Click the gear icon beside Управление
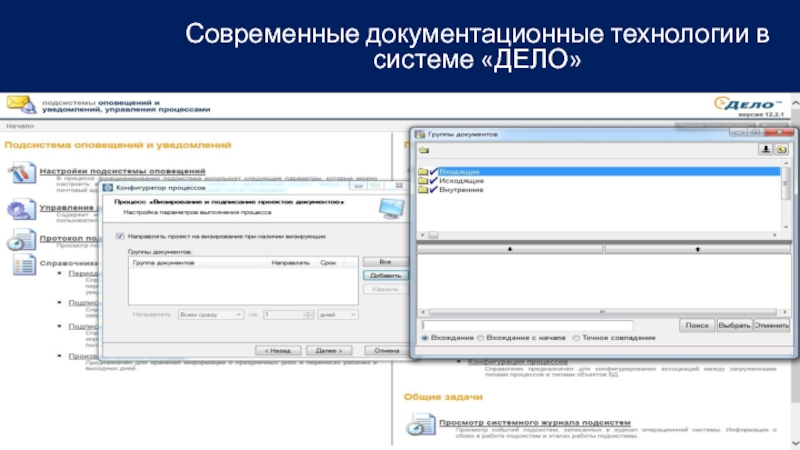Screen dimensions: 800x450 (21, 210)
